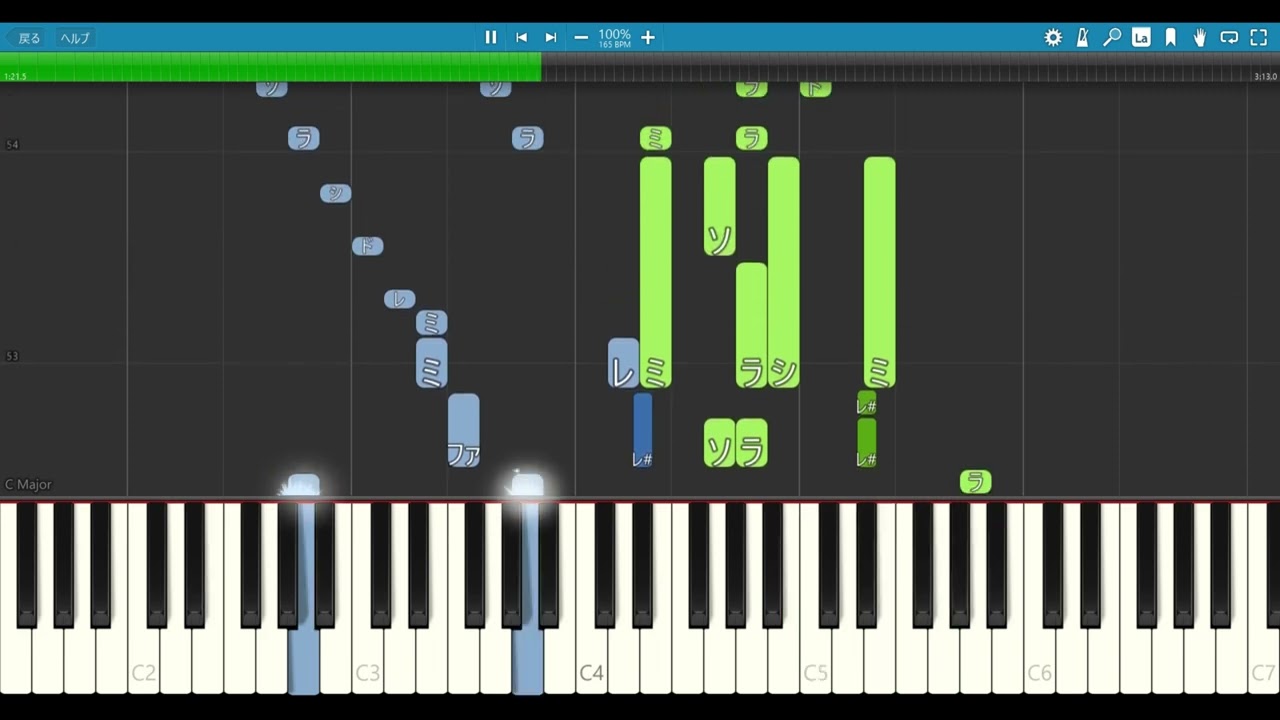The image size is (1280, 720).
Task: Click the blue ド falling note
Action: 367,246
